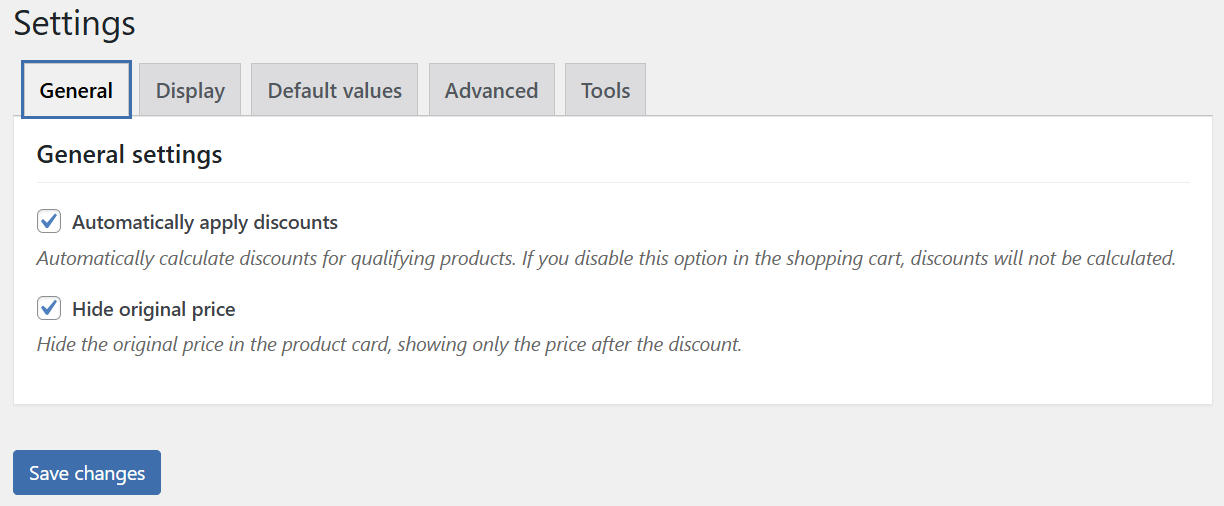Go to the Tools tab
Screen dimensions: 1224x506
coord(605,90)
